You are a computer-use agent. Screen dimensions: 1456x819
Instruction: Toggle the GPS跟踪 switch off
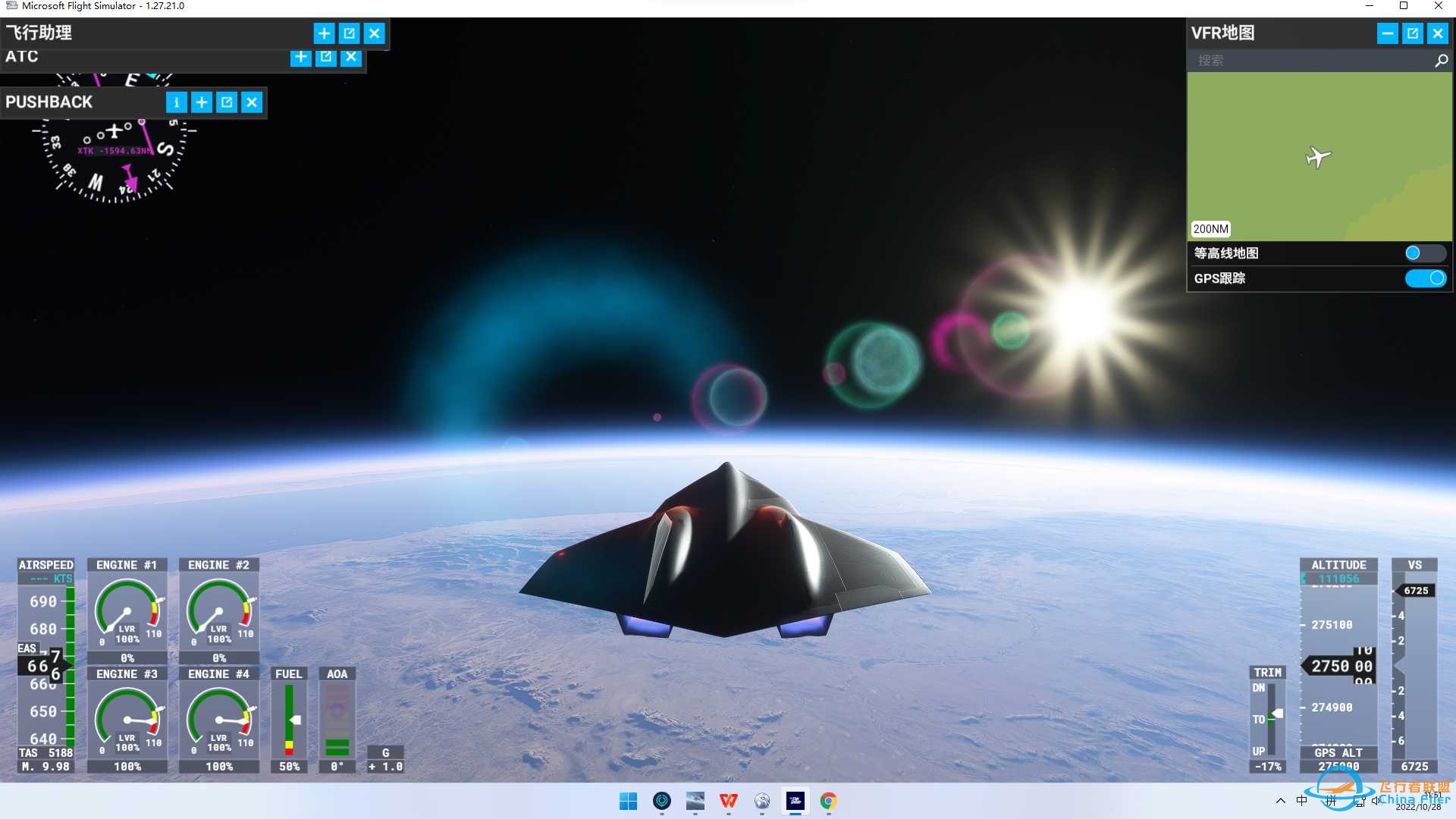[x=1426, y=278]
